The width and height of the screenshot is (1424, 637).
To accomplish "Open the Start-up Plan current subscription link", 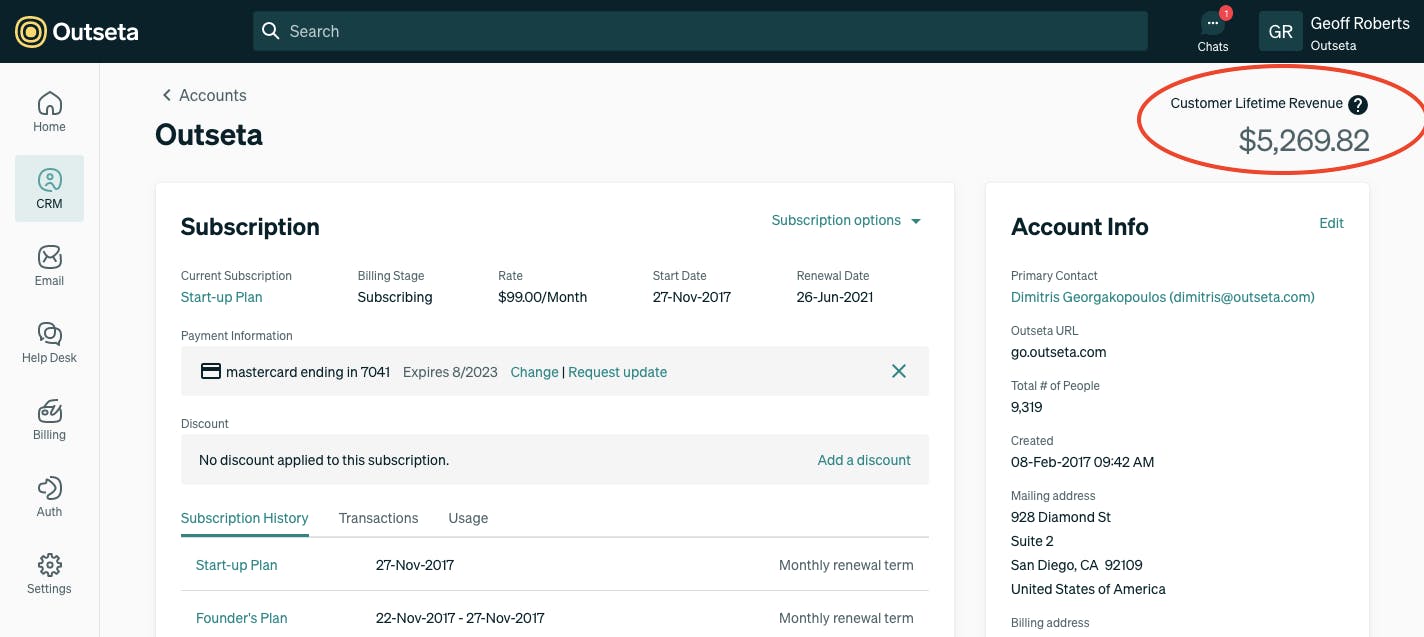I will [222, 297].
